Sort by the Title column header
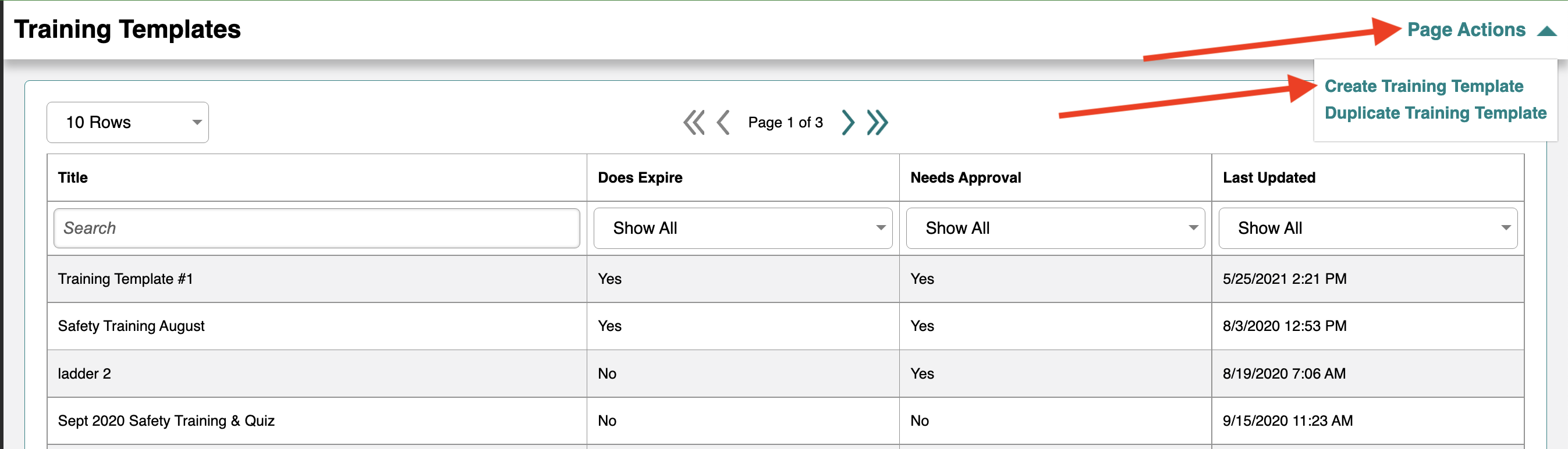The image size is (1568, 449). click(72, 177)
